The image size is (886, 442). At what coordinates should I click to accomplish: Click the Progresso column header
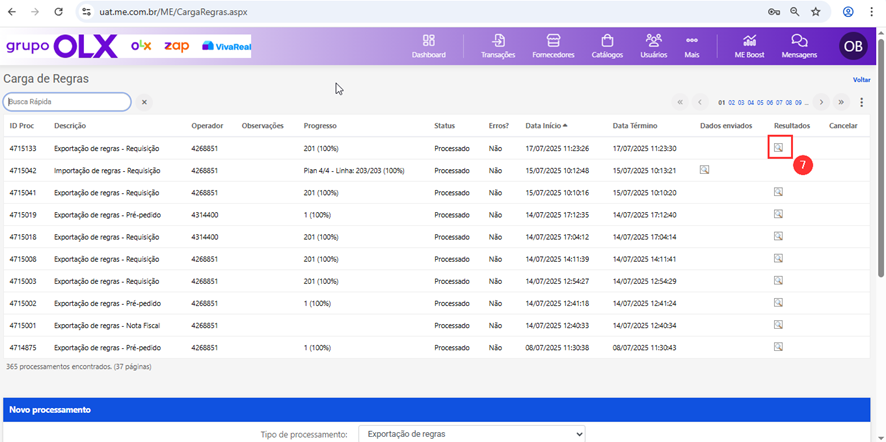320,125
